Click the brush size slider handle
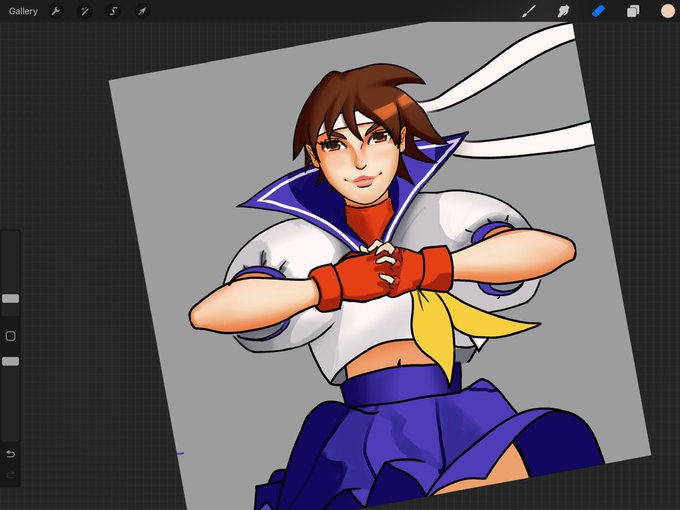Image resolution: width=680 pixels, height=510 pixels. 10,298
